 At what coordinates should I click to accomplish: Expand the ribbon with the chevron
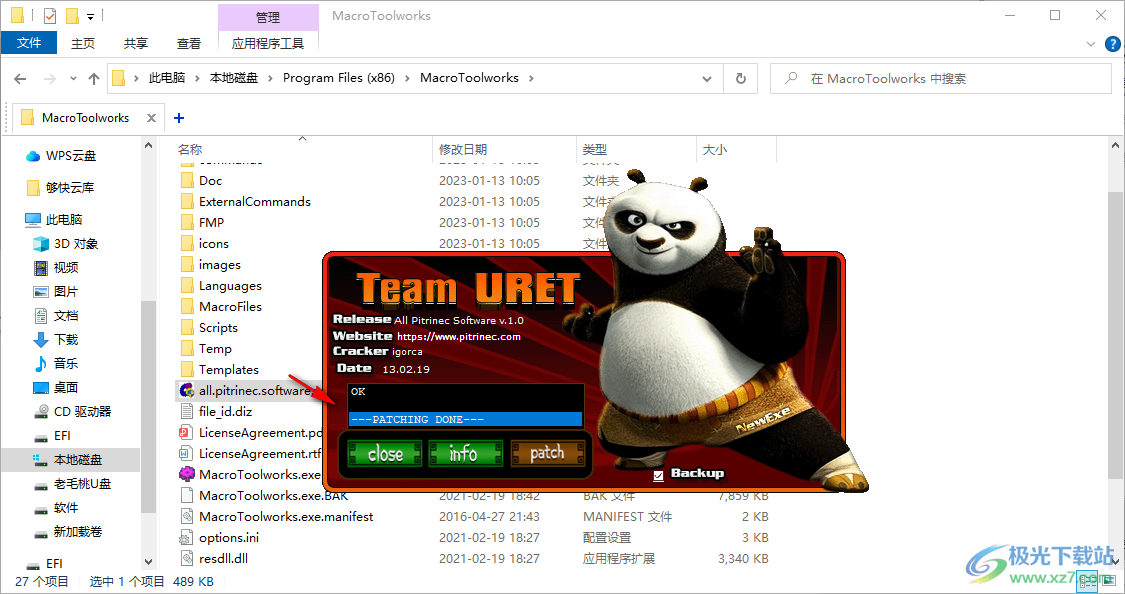[x=1091, y=44]
